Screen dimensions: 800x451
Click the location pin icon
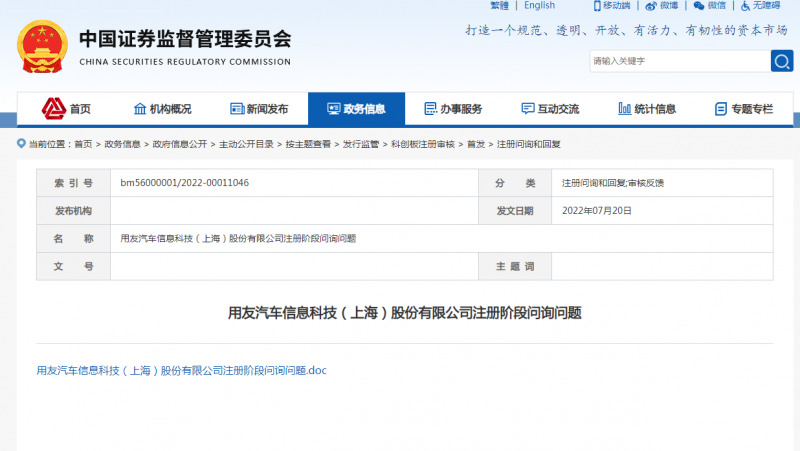(21, 143)
